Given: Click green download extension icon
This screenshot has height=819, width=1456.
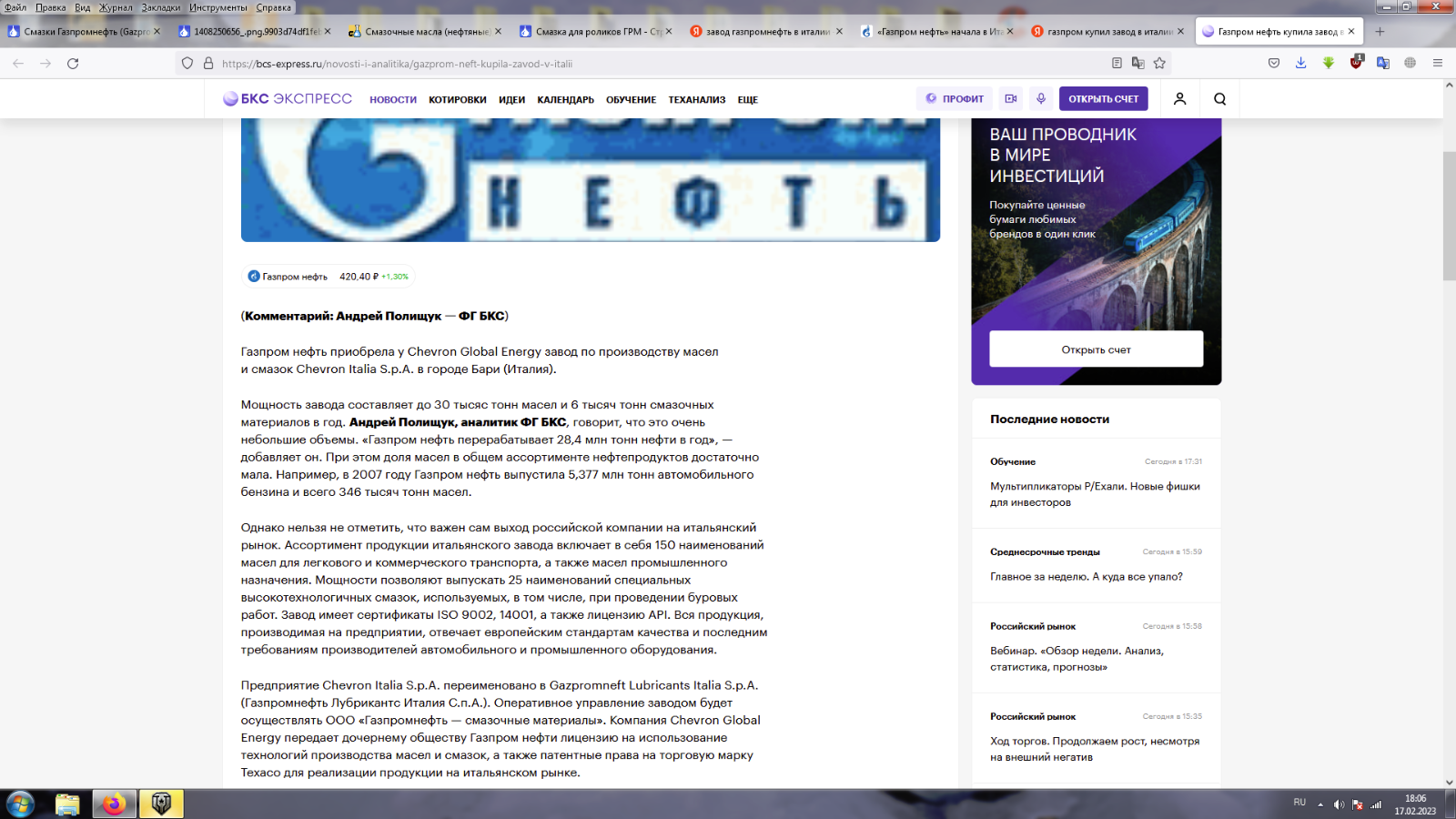Looking at the screenshot, I should click(1329, 64).
